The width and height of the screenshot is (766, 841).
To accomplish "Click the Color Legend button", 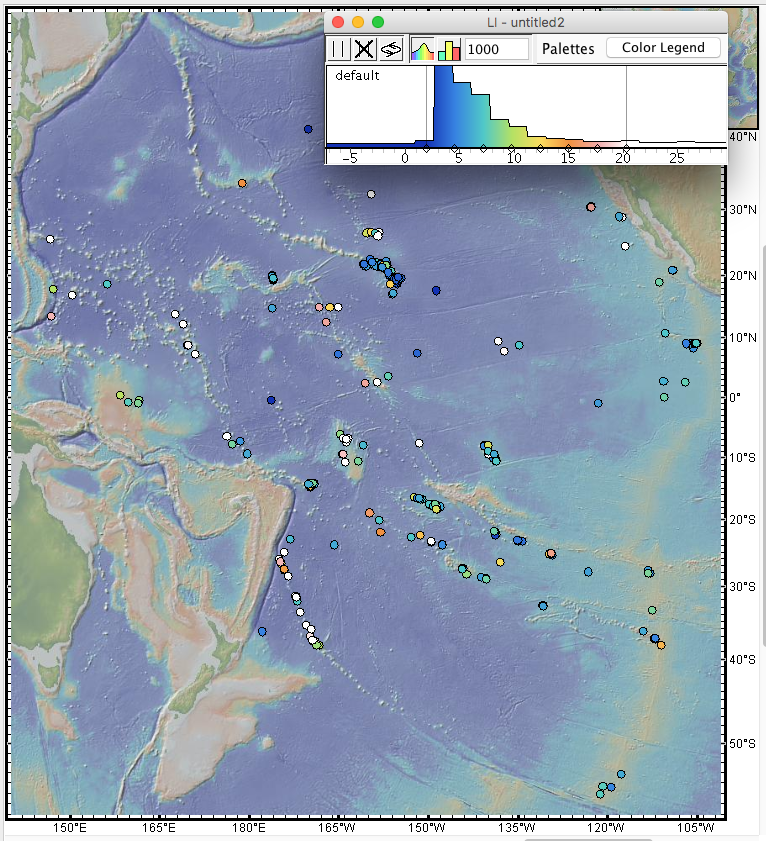I will [663, 48].
